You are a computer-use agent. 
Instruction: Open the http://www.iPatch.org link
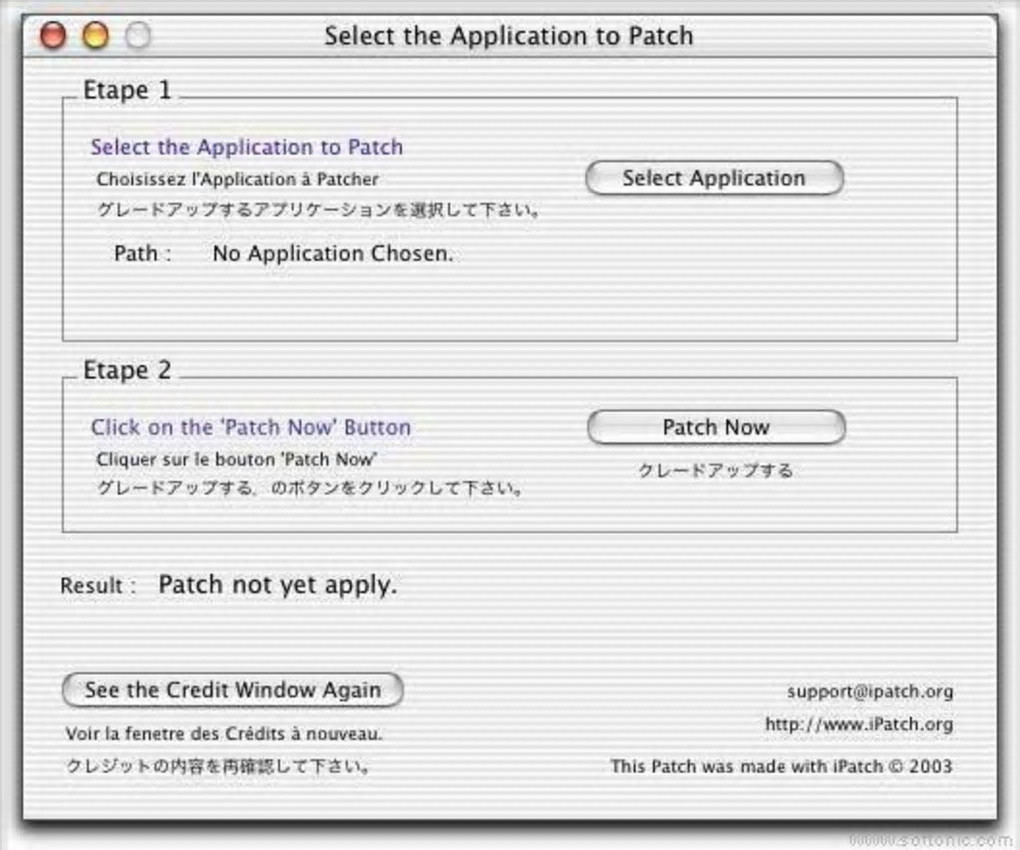(x=859, y=724)
